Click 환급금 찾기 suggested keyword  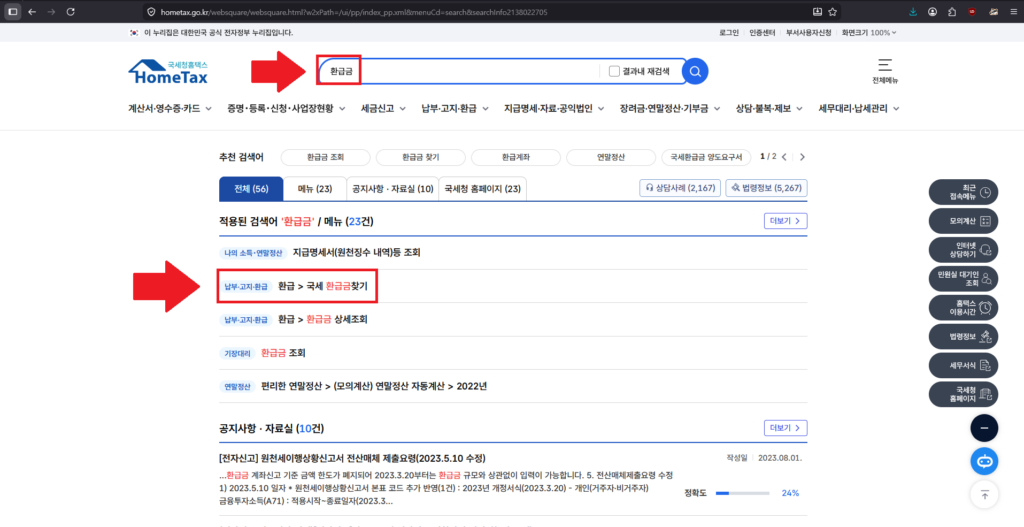click(x=421, y=157)
